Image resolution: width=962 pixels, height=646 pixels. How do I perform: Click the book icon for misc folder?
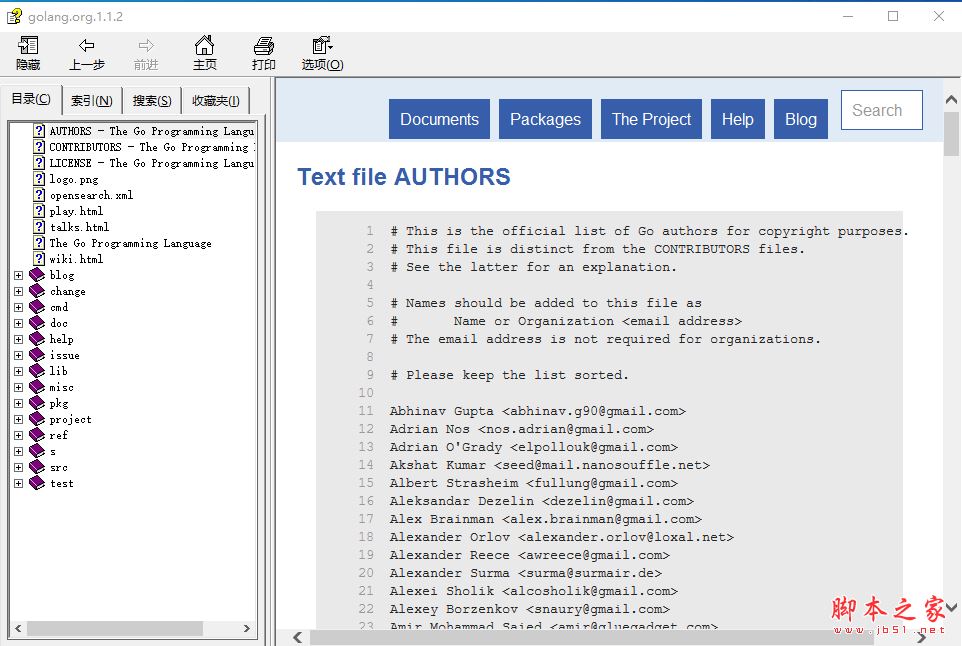tap(37, 386)
